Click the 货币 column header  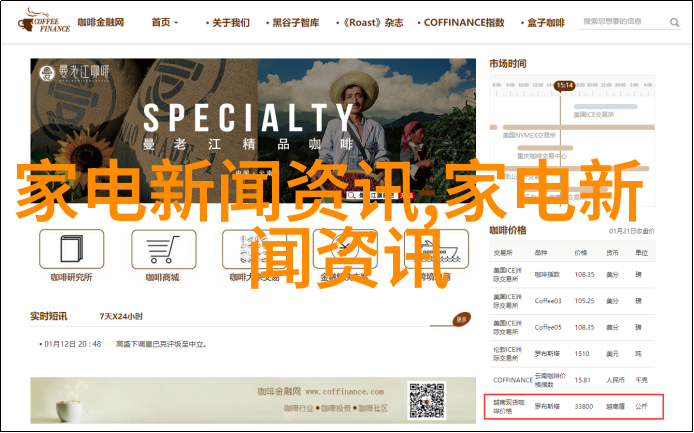tap(612, 253)
